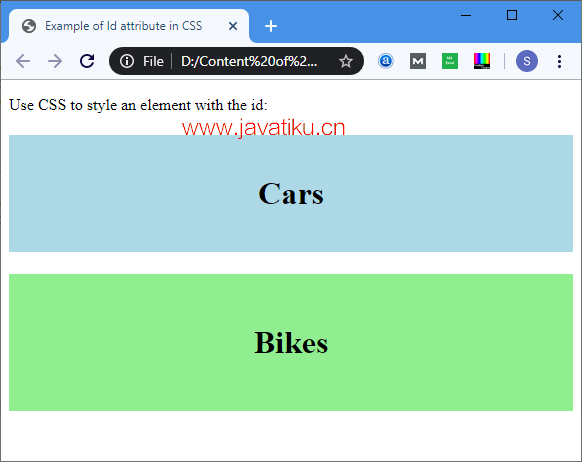Viewport: 582px width, 462px height.
Task: Minimize the browser window
Action: point(466,15)
